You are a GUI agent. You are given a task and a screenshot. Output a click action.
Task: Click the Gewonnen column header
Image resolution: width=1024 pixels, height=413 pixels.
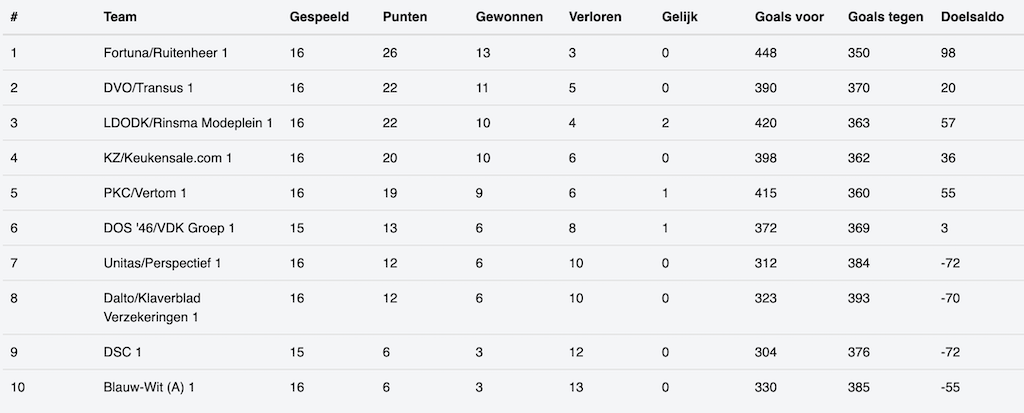pos(509,17)
